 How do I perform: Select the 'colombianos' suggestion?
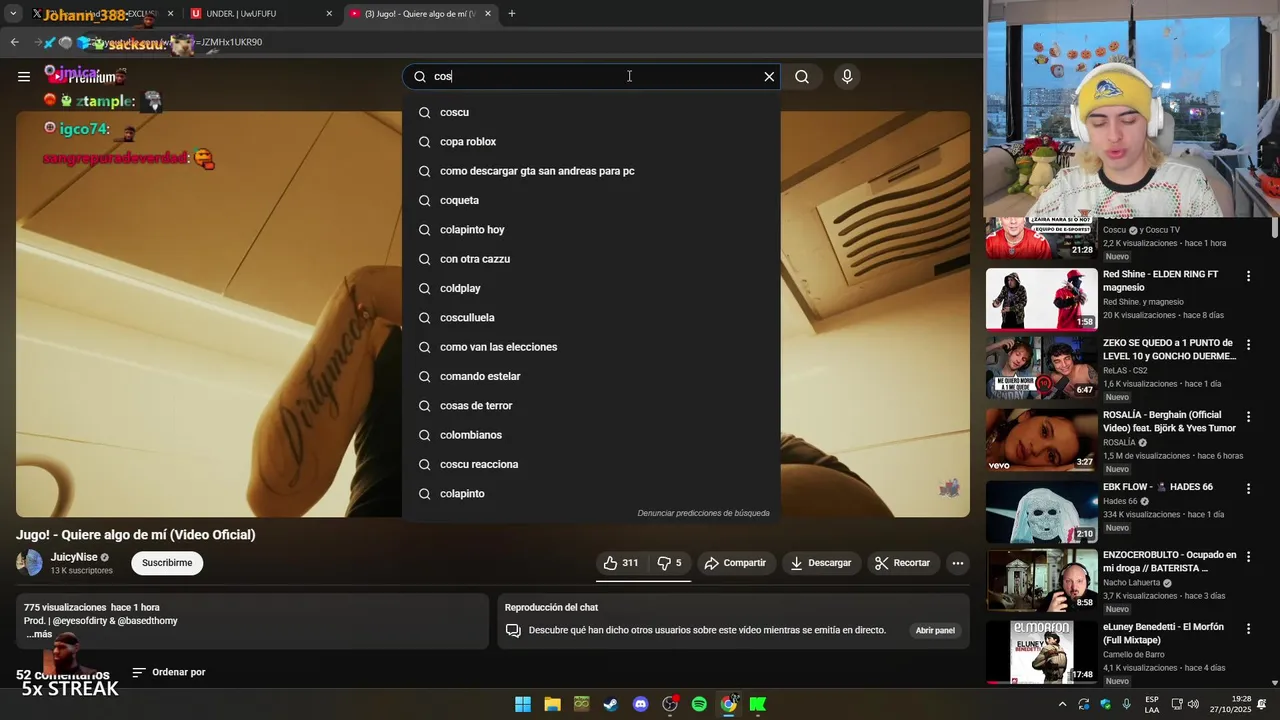click(591, 435)
